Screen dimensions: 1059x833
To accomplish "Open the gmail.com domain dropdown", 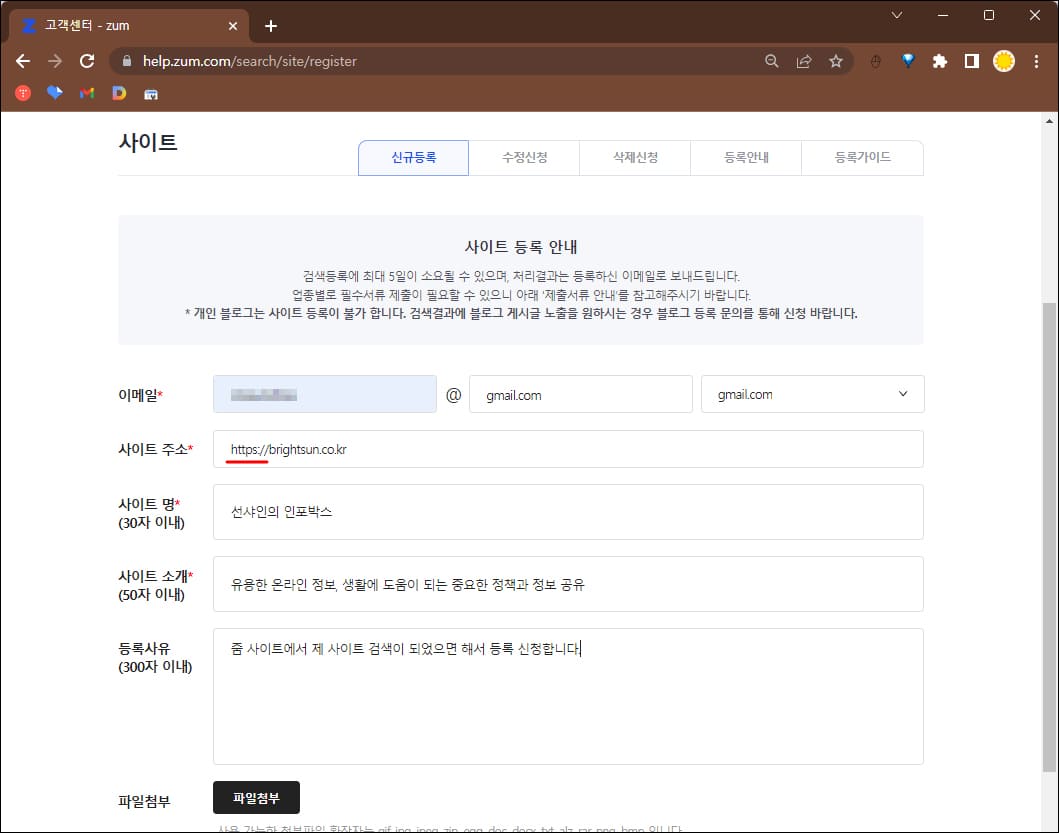I will tap(812, 394).
